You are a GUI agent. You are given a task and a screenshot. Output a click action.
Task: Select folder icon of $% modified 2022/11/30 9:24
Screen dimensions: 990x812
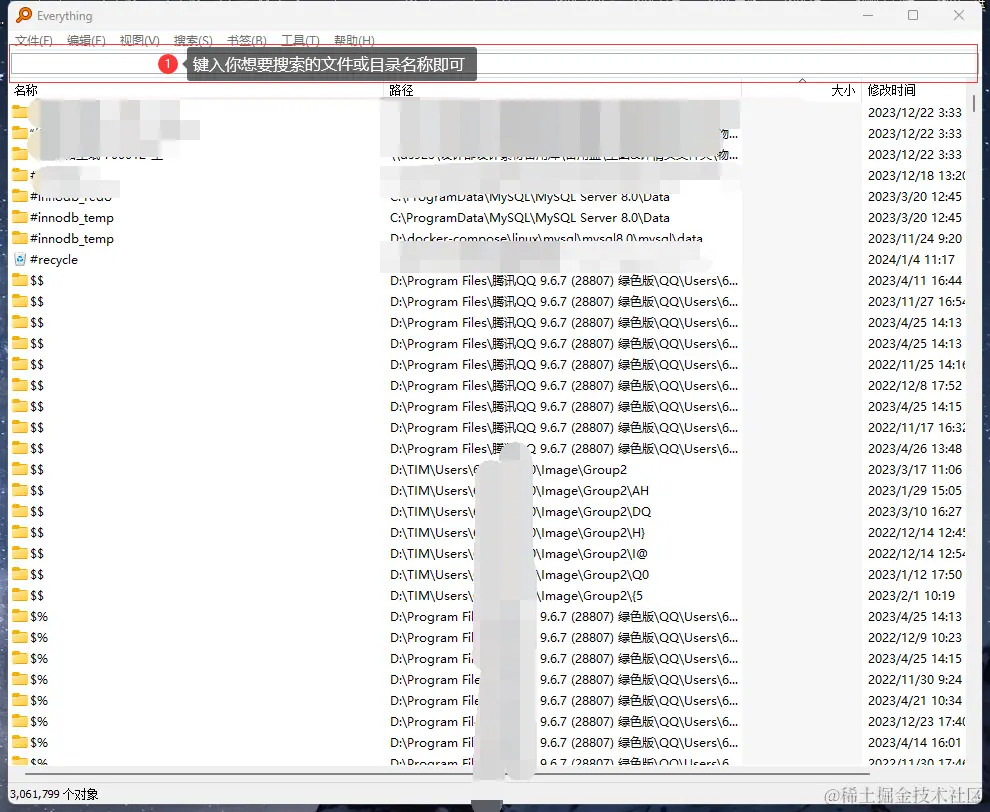click(x=20, y=679)
